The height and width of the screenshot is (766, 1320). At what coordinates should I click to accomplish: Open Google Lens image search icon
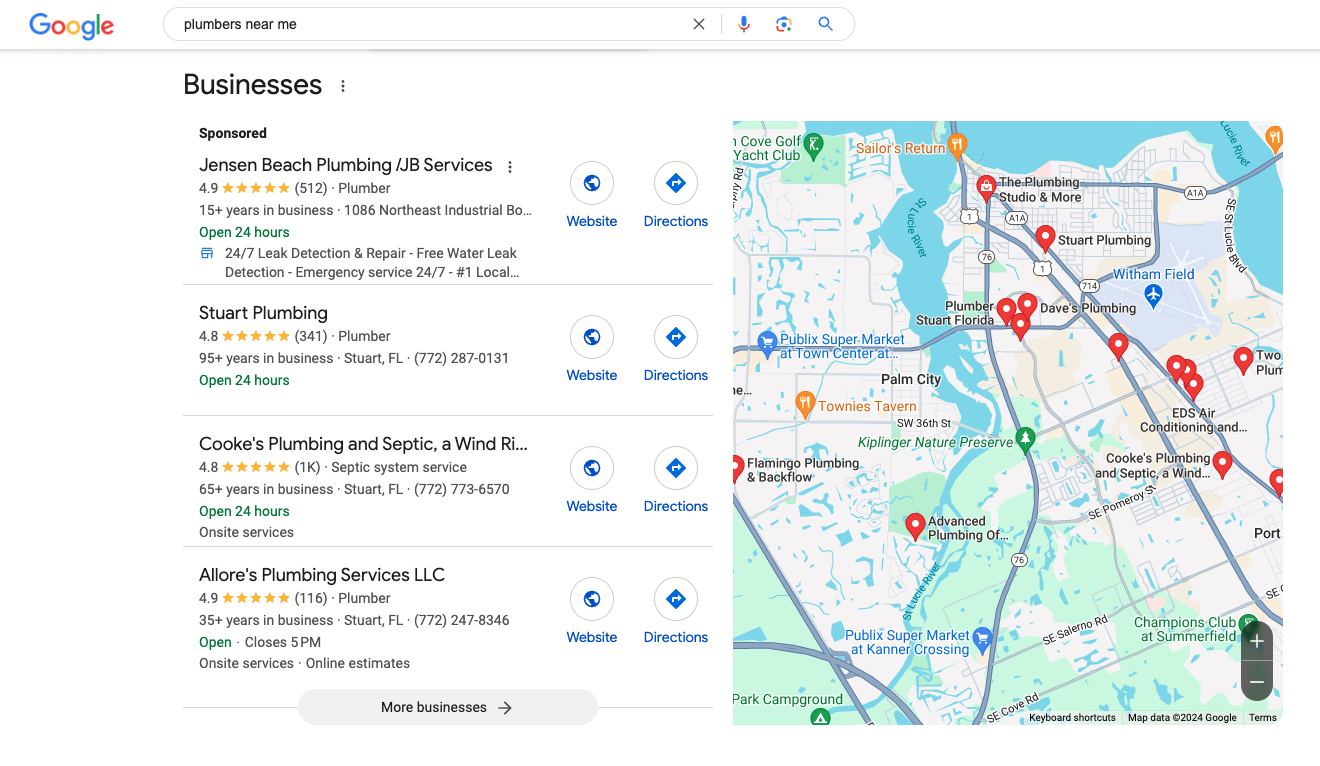point(784,24)
